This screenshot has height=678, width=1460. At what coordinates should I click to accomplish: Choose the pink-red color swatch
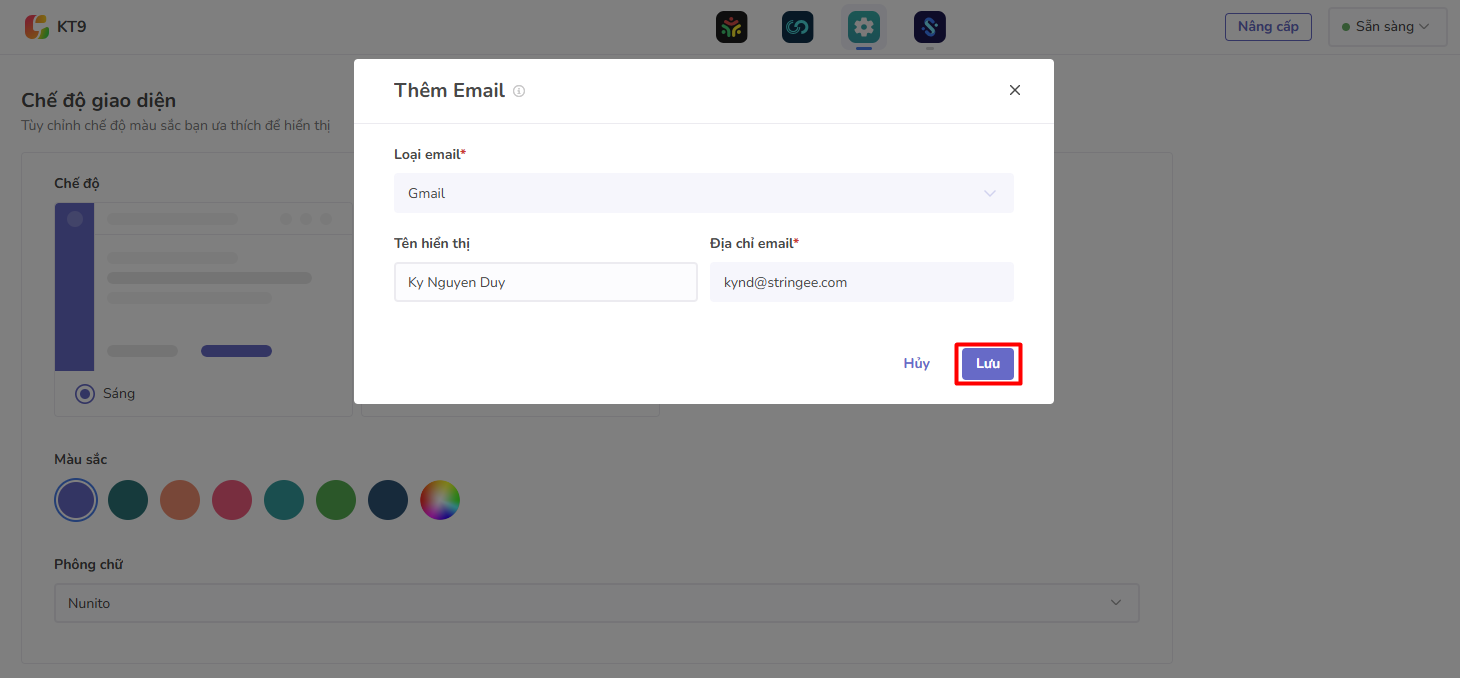coord(232,500)
